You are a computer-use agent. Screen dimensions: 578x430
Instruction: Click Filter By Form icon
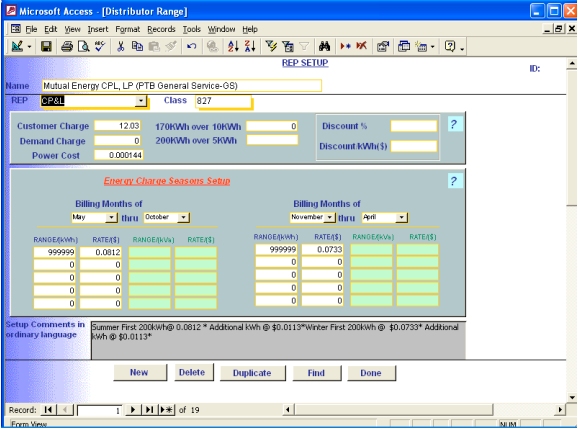[288, 46]
